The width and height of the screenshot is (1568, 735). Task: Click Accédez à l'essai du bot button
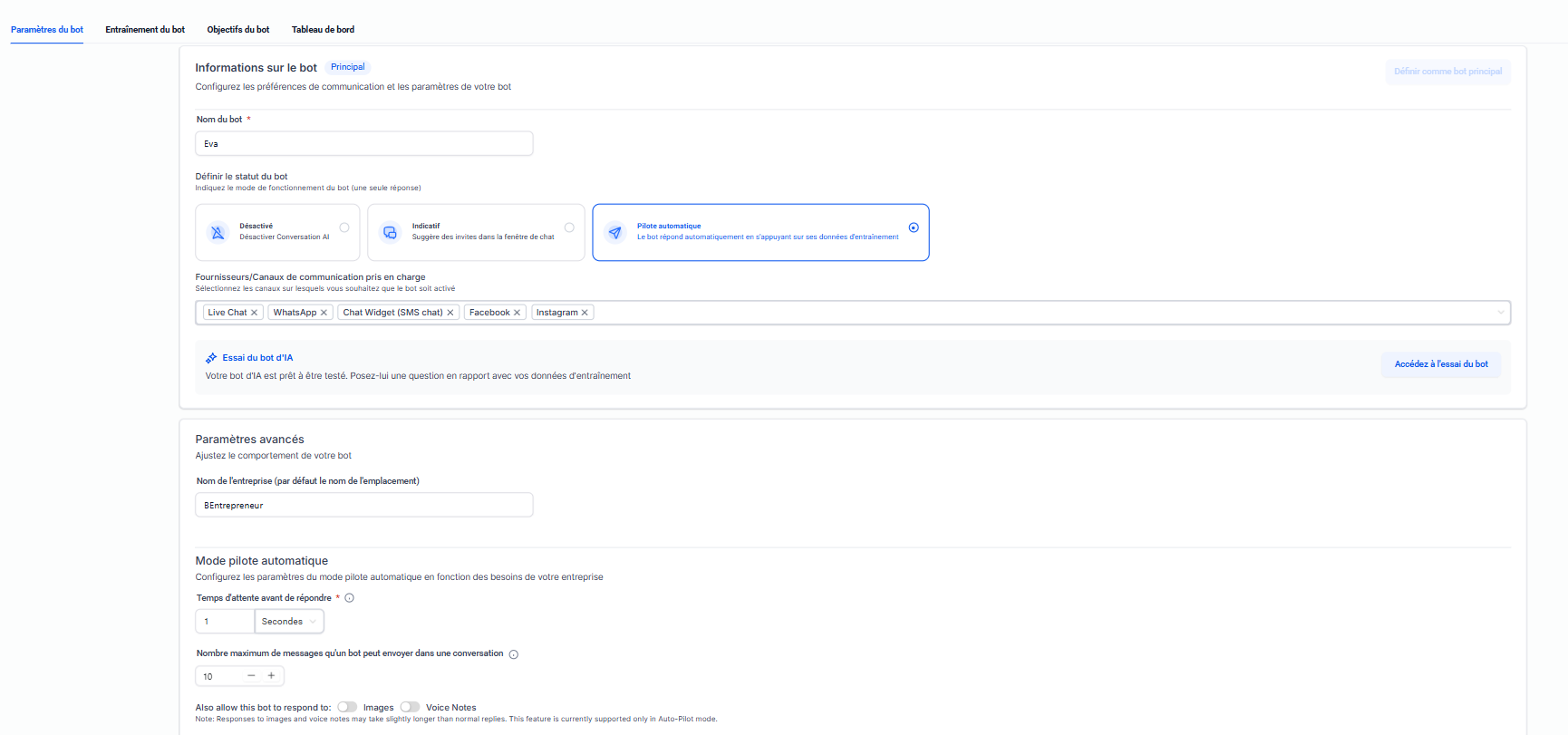click(1441, 364)
